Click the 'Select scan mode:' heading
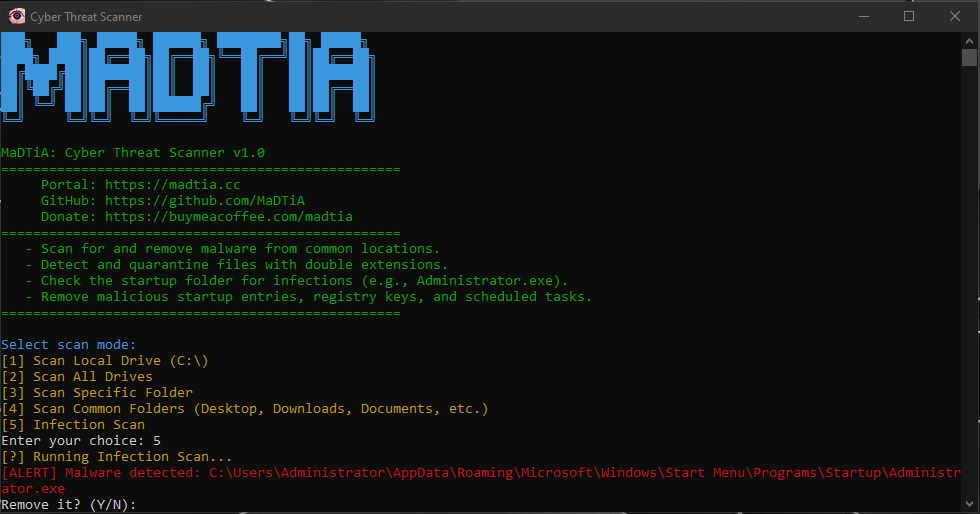The height and width of the screenshot is (514, 980). tap(69, 345)
